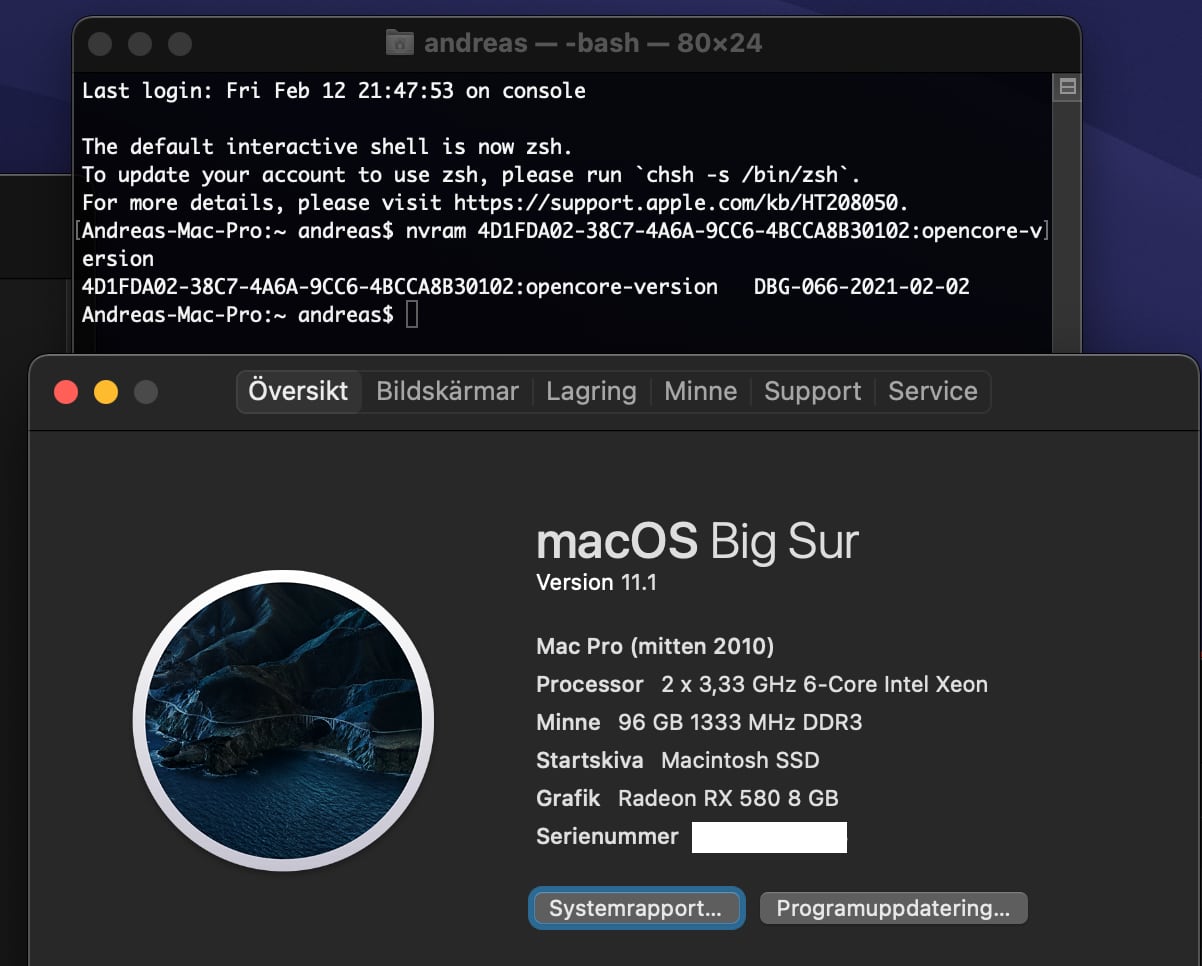
Task: Switch to the Bildskärmar tab
Action: [x=447, y=391]
